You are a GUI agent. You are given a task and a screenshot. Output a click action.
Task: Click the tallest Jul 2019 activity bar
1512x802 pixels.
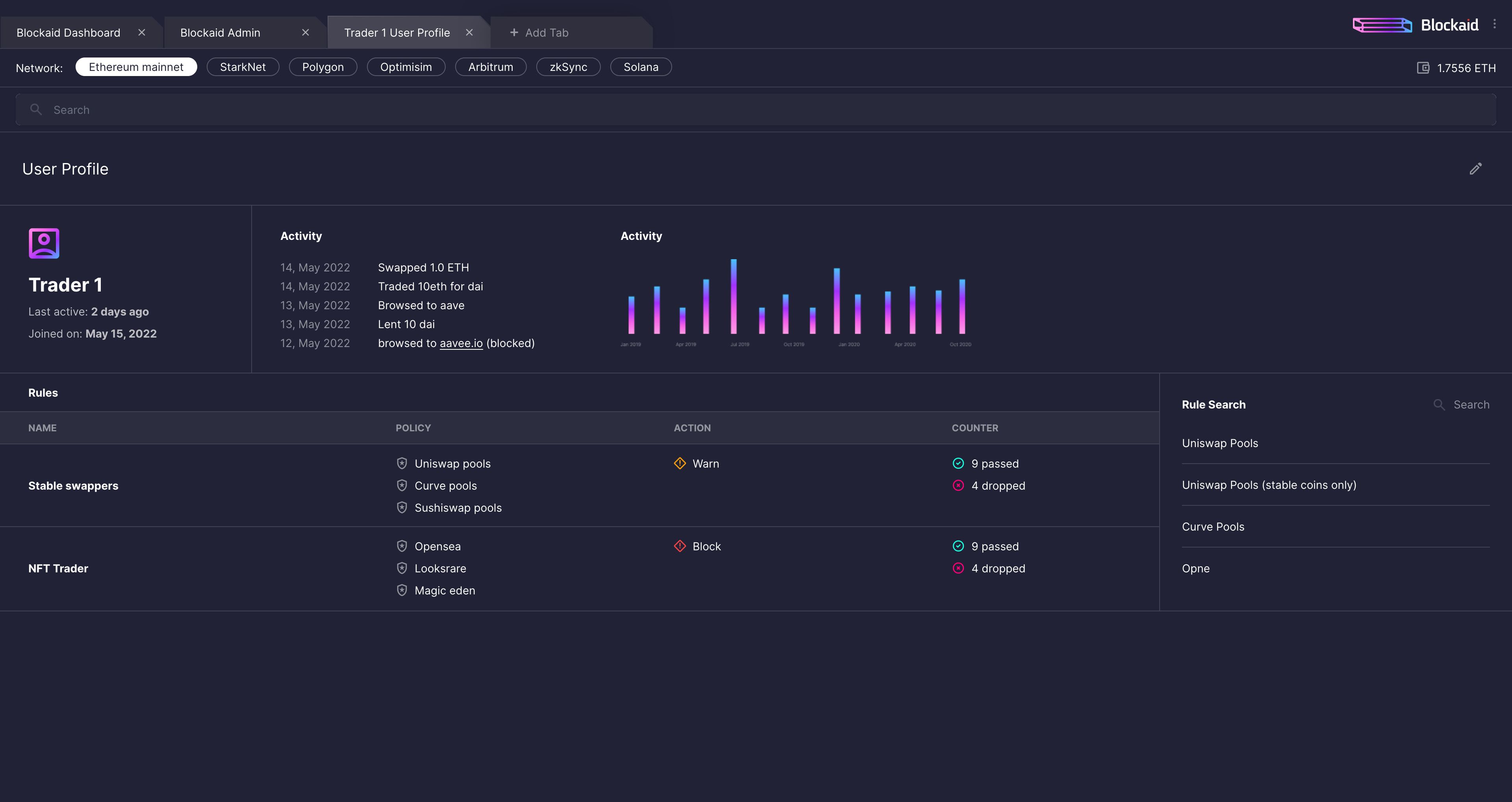tap(734, 297)
